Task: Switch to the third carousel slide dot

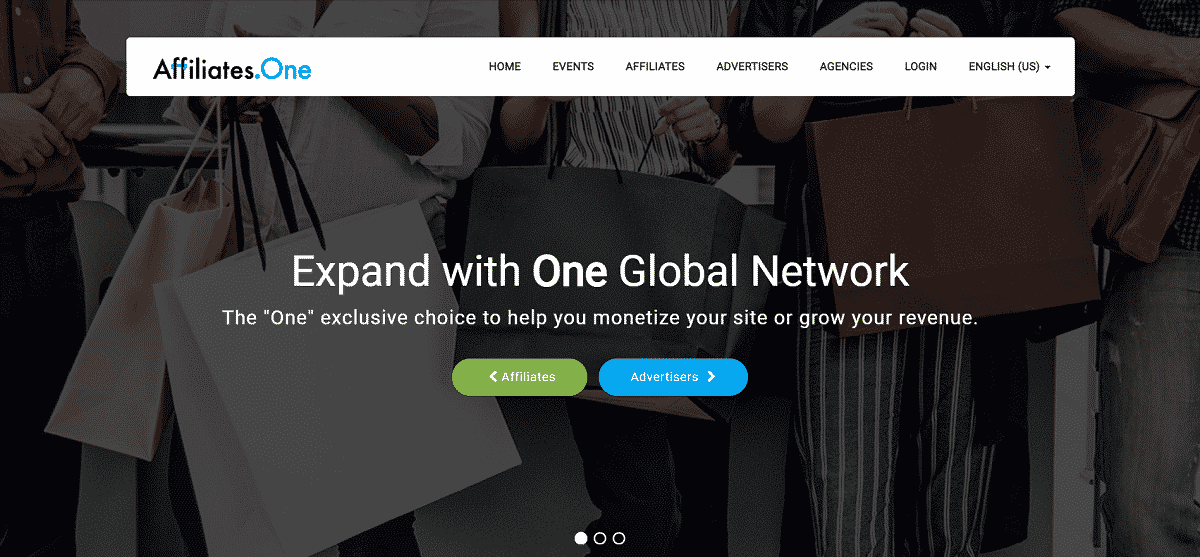Action: click(x=619, y=538)
